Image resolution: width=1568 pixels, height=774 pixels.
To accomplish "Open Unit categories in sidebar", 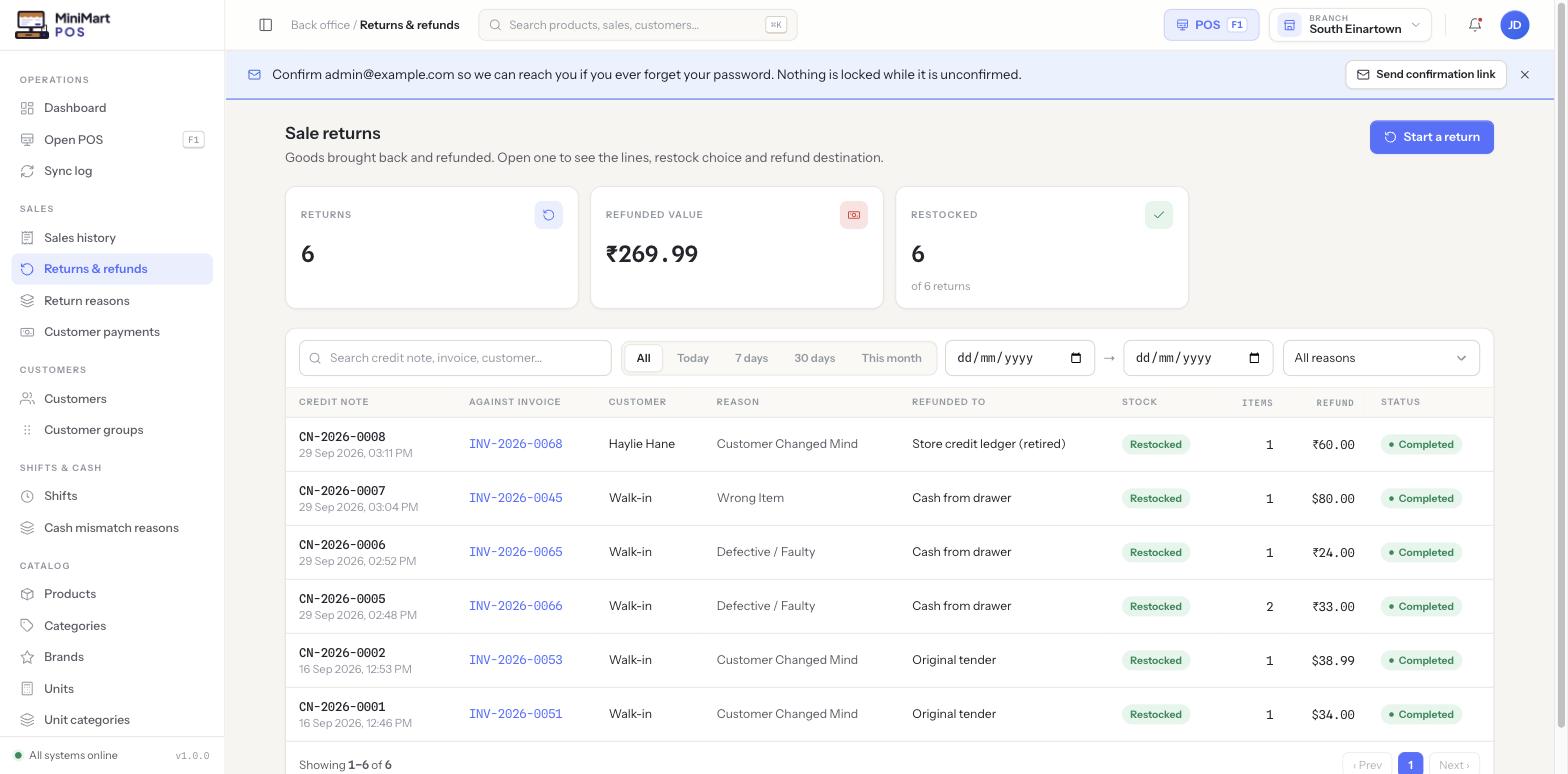I will tap(112, 720).
